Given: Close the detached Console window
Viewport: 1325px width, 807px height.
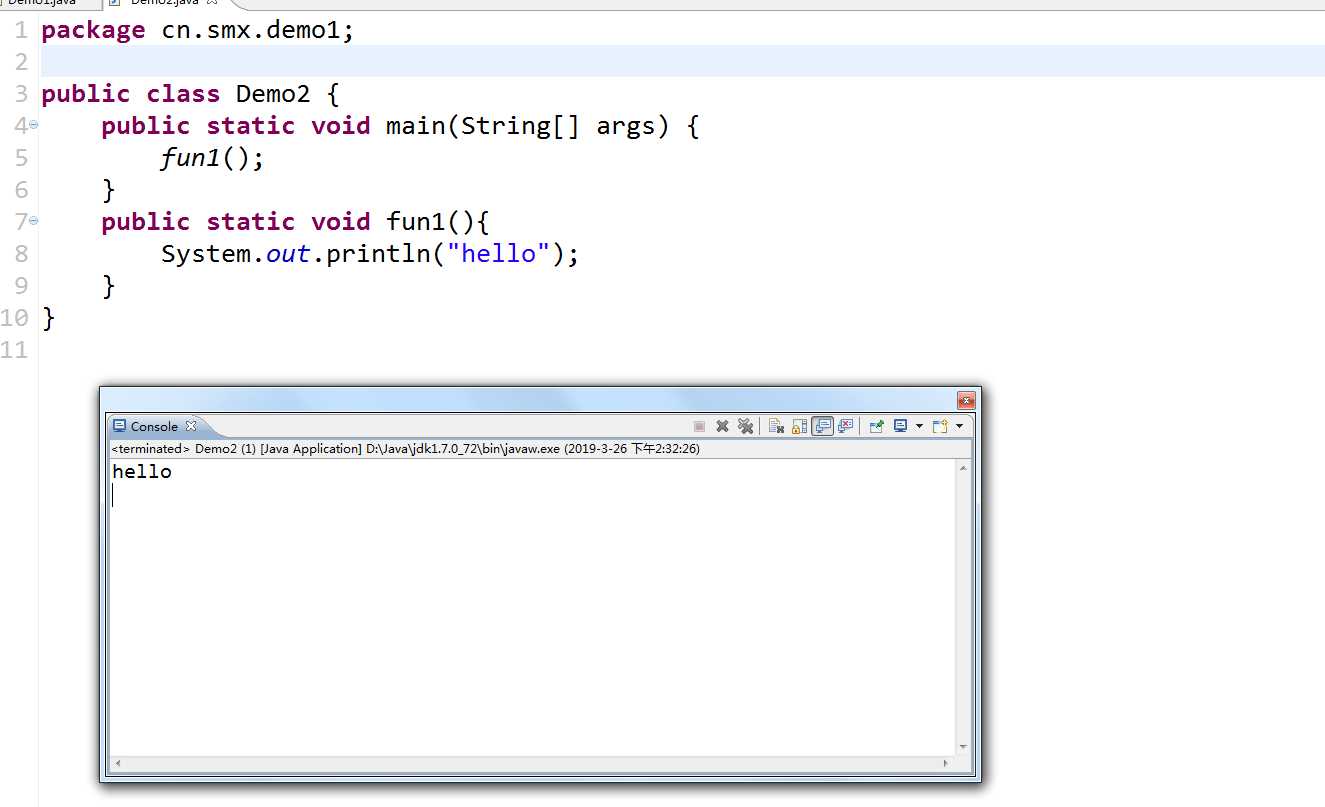Looking at the screenshot, I should tap(966, 400).
